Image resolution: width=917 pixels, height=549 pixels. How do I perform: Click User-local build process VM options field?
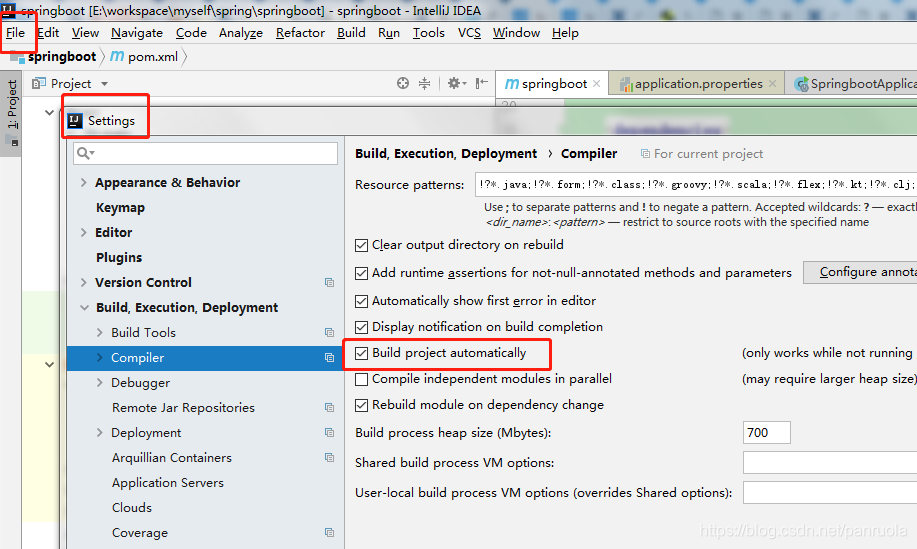point(830,492)
